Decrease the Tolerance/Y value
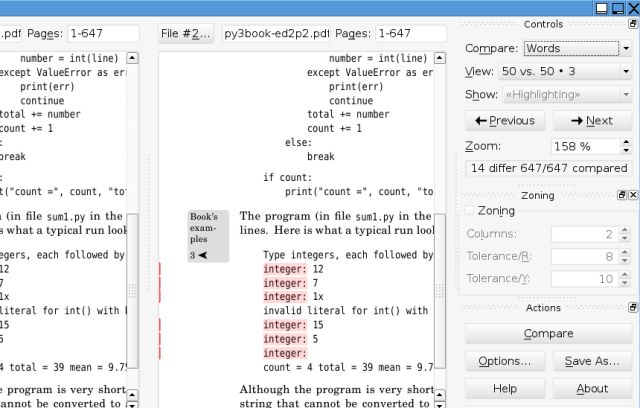 (x=624, y=283)
